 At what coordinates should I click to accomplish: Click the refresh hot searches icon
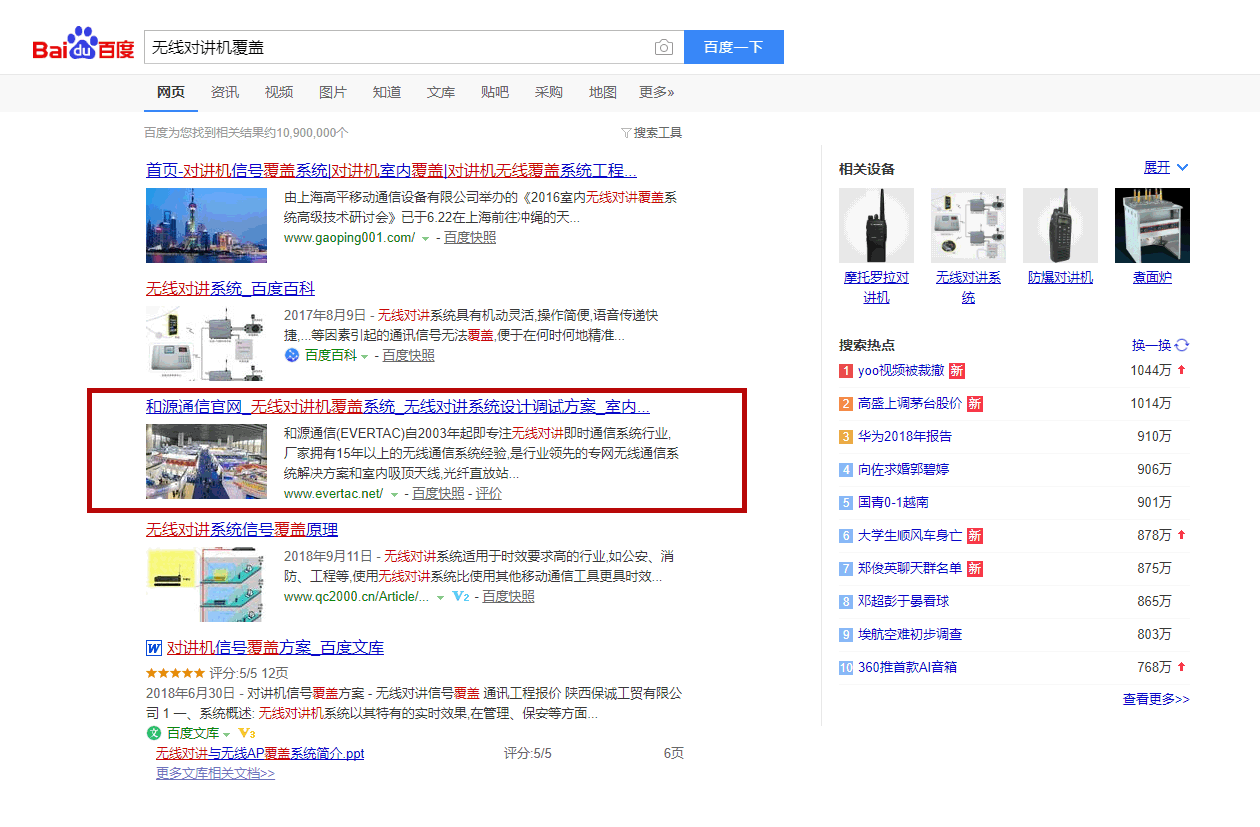click(1182, 345)
